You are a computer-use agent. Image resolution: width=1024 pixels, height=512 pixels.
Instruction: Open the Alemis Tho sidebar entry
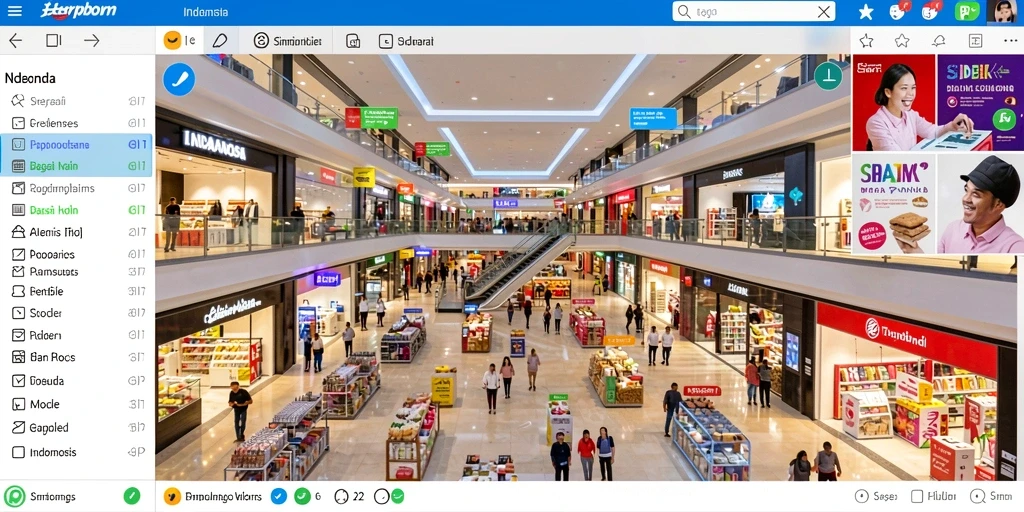point(76,232)
